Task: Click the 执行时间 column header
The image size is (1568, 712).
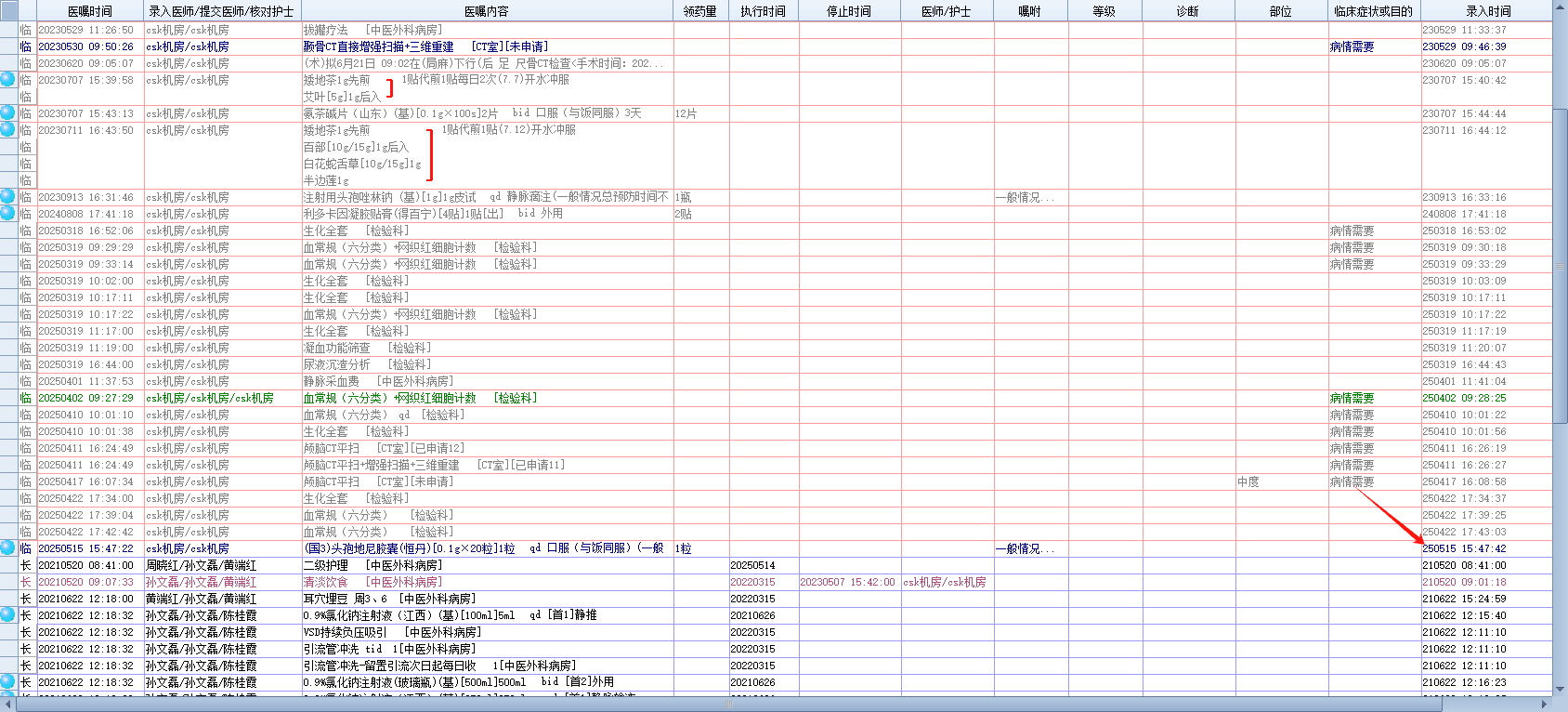Action: click(x=764, y=11)
